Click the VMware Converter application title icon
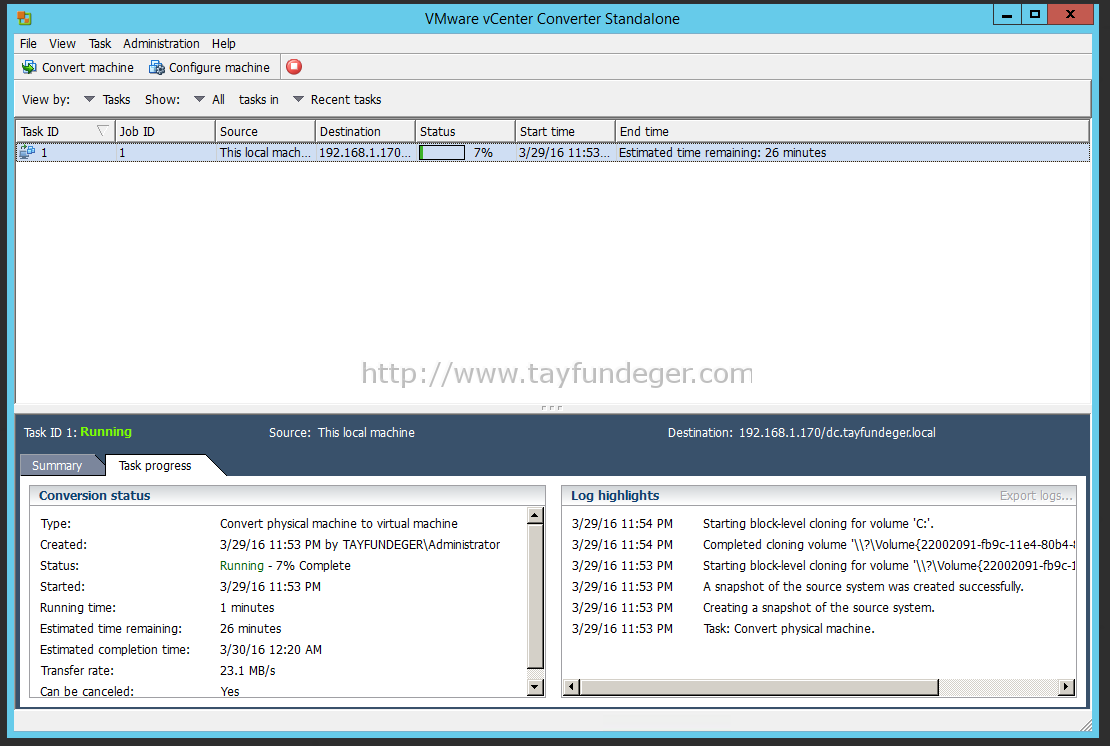This screenshot has width=1110, height=746. pos(24,18)
